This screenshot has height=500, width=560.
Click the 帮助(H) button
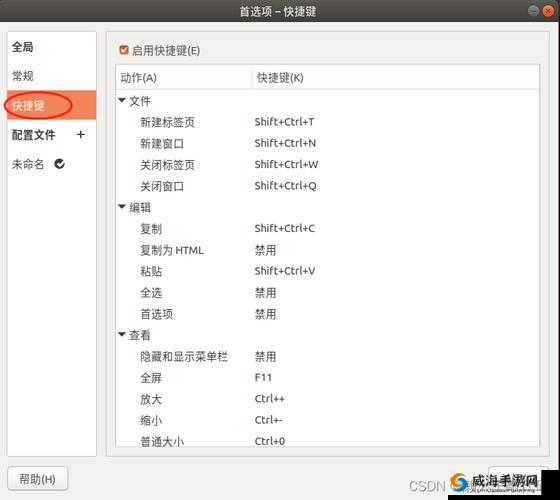tap(38, 479)
